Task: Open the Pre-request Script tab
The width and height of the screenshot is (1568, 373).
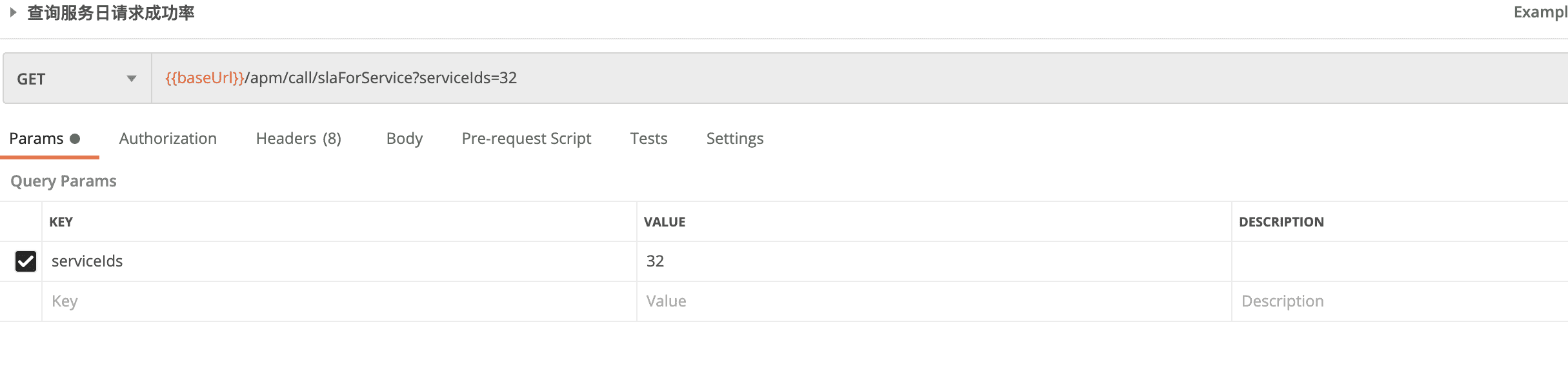Action: tap(526, 139)
